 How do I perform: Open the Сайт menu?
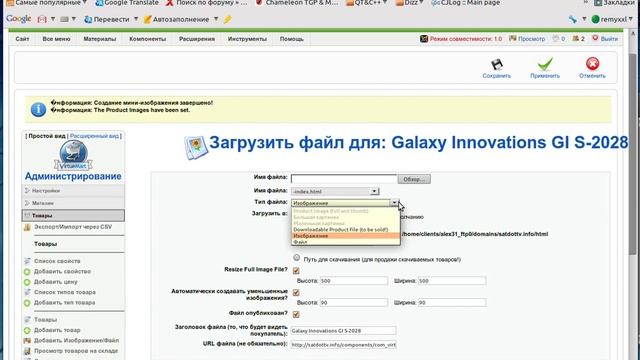click(x=22, y=39)
